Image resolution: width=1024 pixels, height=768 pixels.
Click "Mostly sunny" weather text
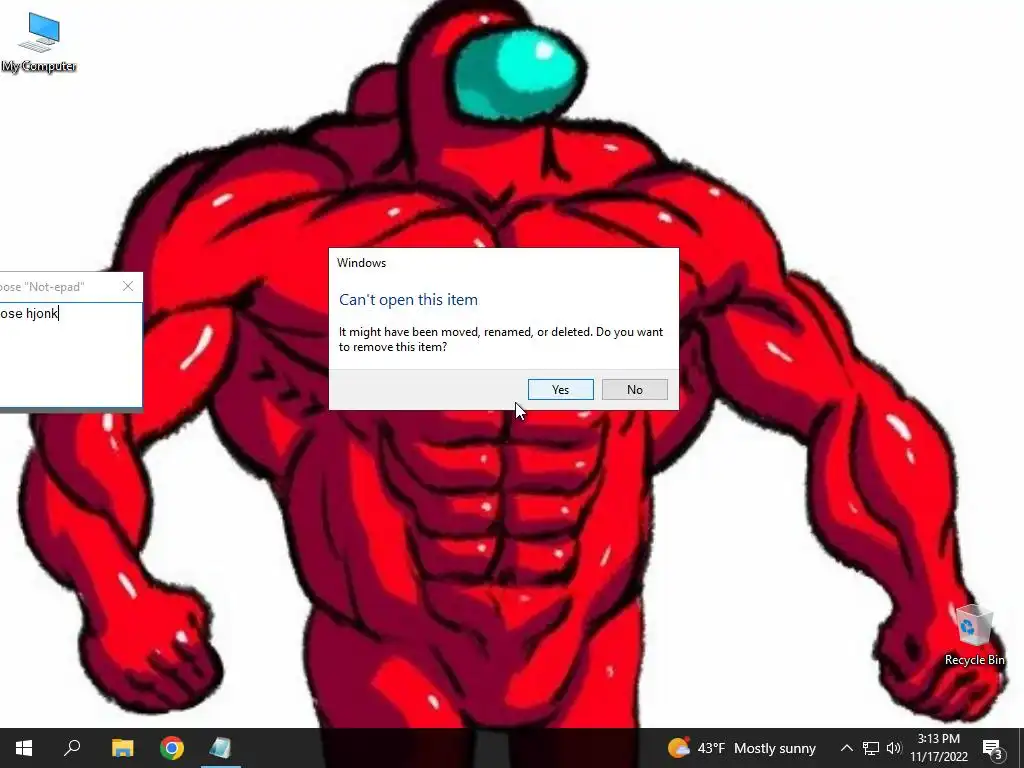(775, 748)
